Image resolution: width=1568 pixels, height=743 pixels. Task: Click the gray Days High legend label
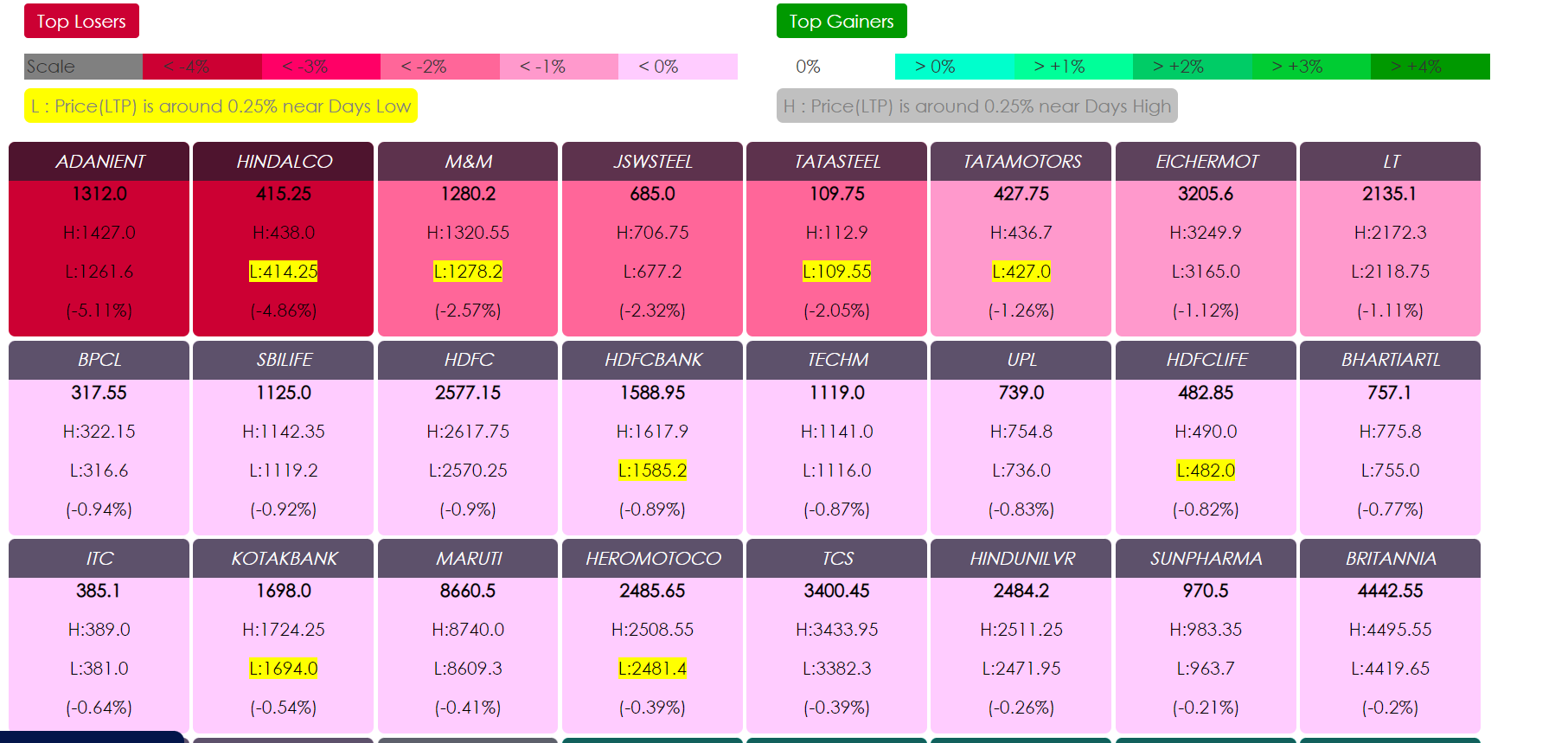(x=976, y=106)
